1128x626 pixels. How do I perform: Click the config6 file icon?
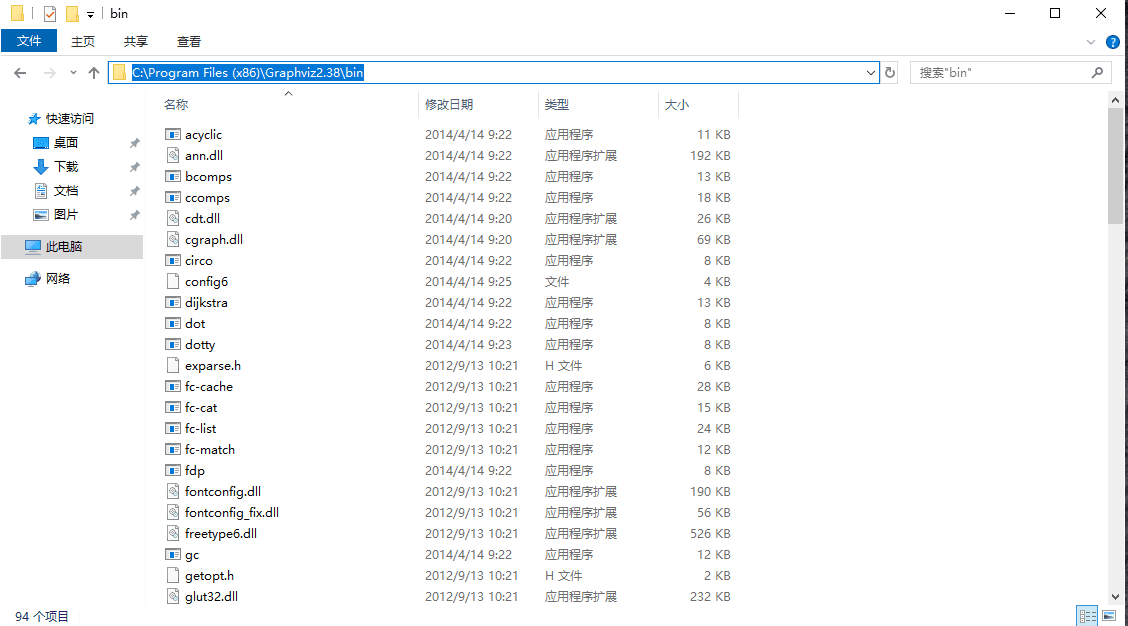(173, 281)
